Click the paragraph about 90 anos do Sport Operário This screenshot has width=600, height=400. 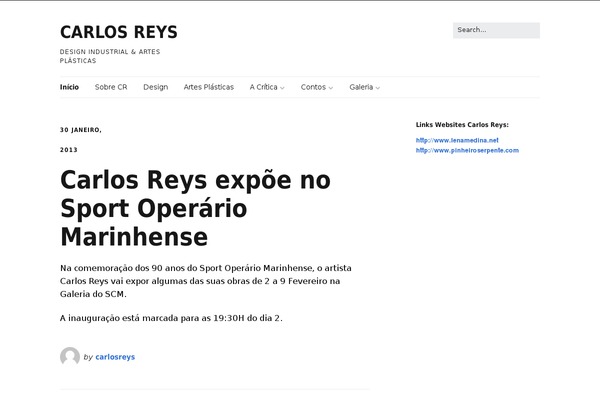click(x=205, y=281)
